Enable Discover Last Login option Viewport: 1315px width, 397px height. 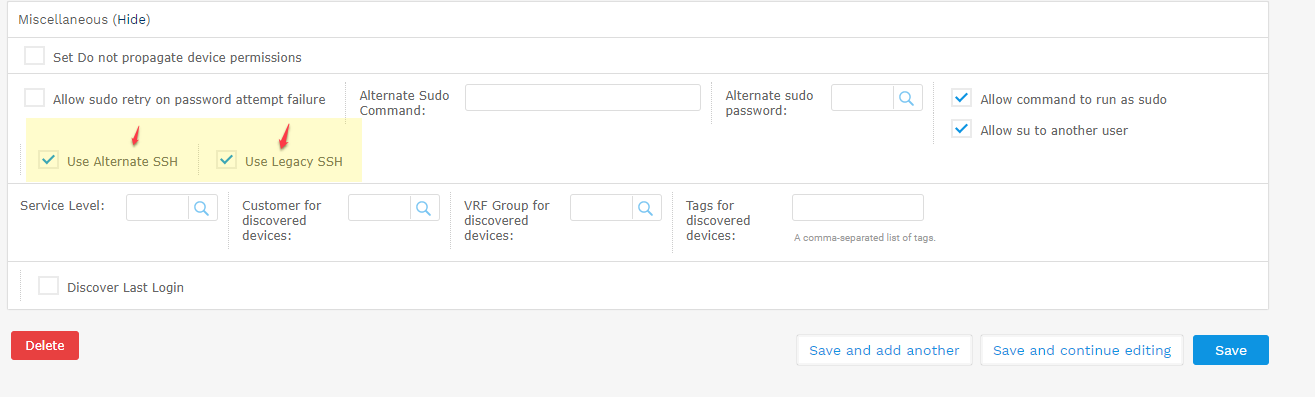48,286
